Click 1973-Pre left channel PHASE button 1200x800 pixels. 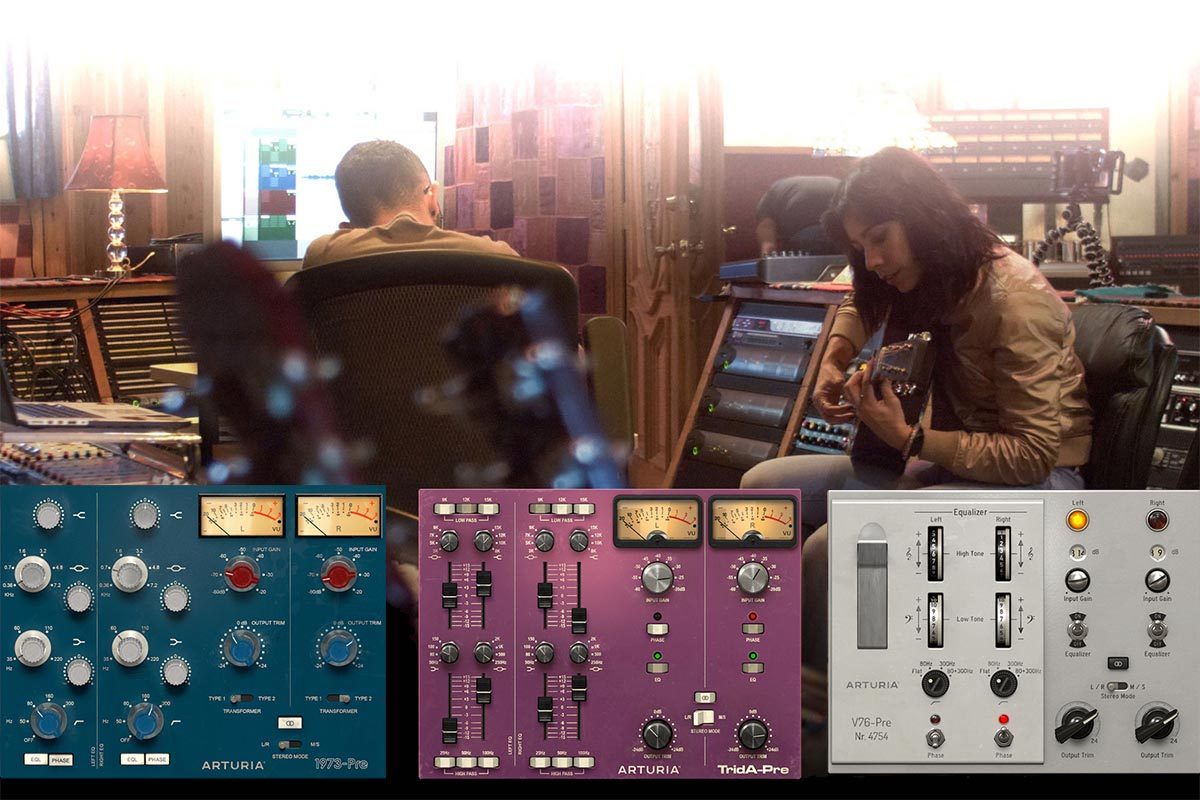pos(61,759)
